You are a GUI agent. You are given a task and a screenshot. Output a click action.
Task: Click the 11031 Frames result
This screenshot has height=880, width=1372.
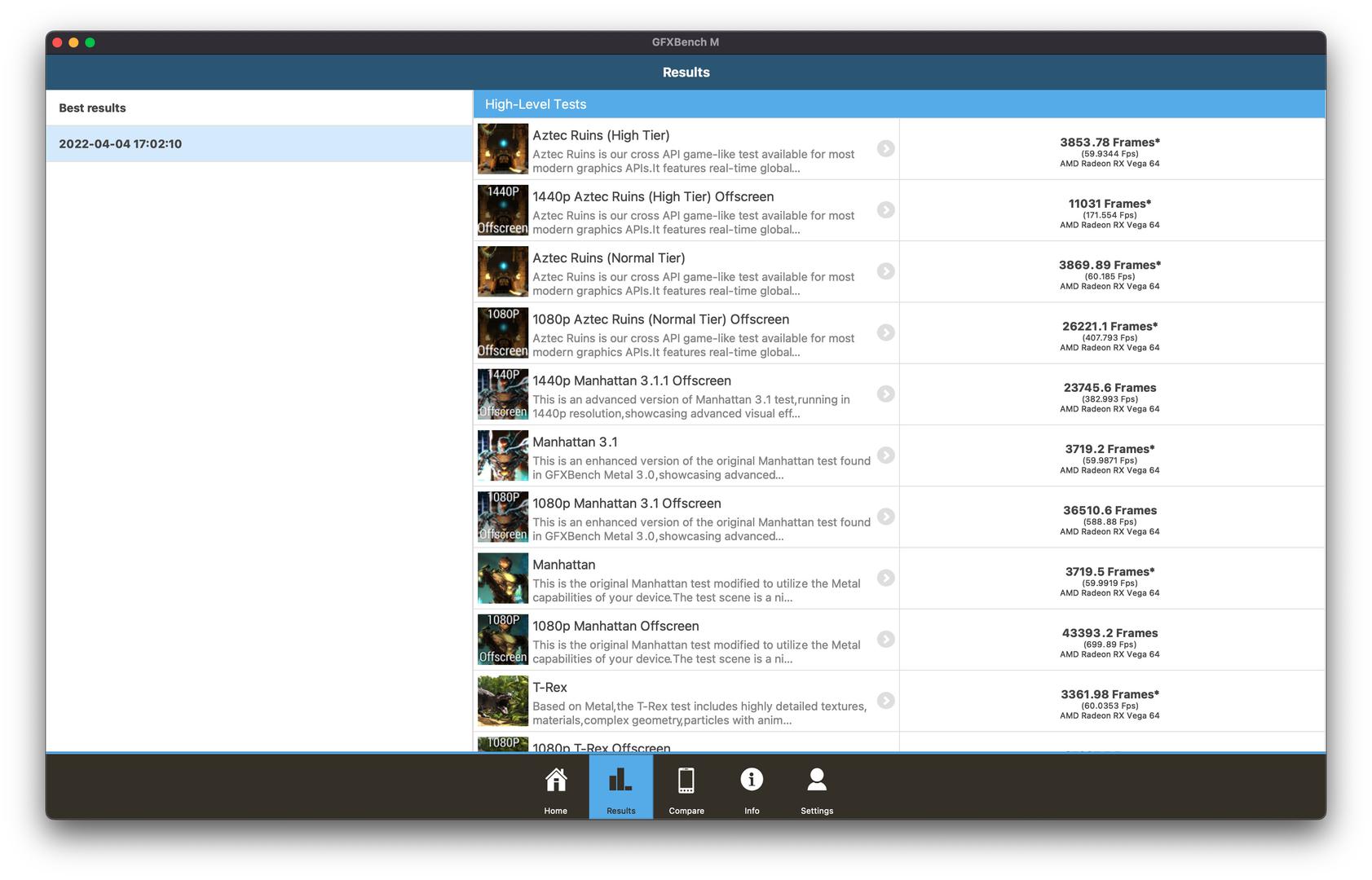1110,204
